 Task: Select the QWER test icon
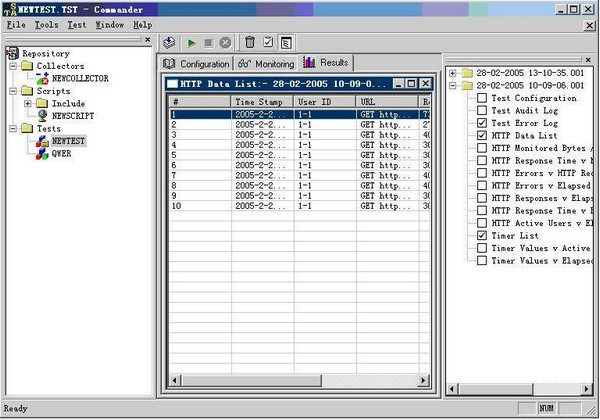(42, 154)
